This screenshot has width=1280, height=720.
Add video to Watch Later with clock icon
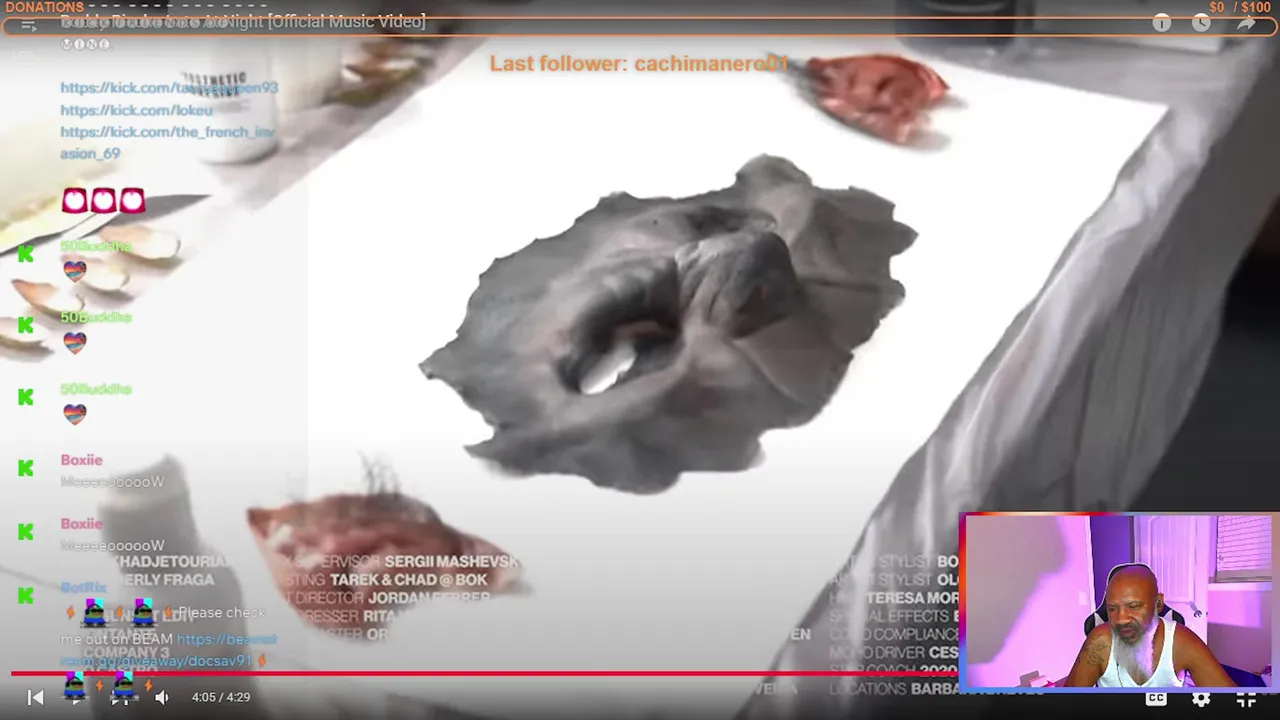pyautogui.click(x=1201, y=23)
